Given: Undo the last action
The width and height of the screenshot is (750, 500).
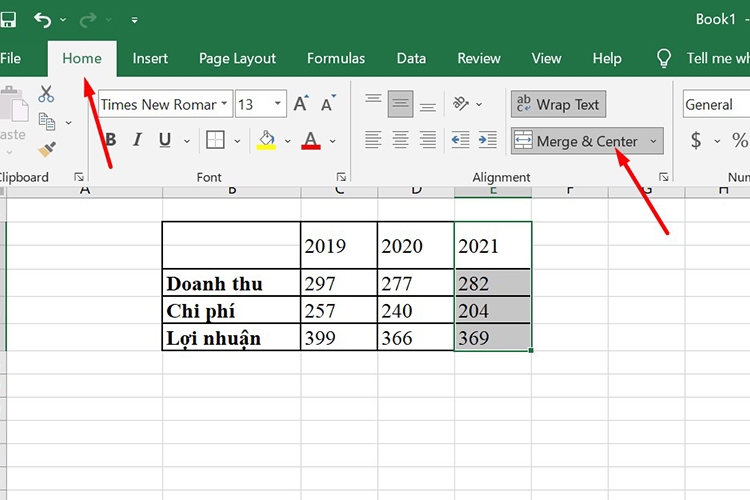Looking at the screenshot, I should point(43,20).
